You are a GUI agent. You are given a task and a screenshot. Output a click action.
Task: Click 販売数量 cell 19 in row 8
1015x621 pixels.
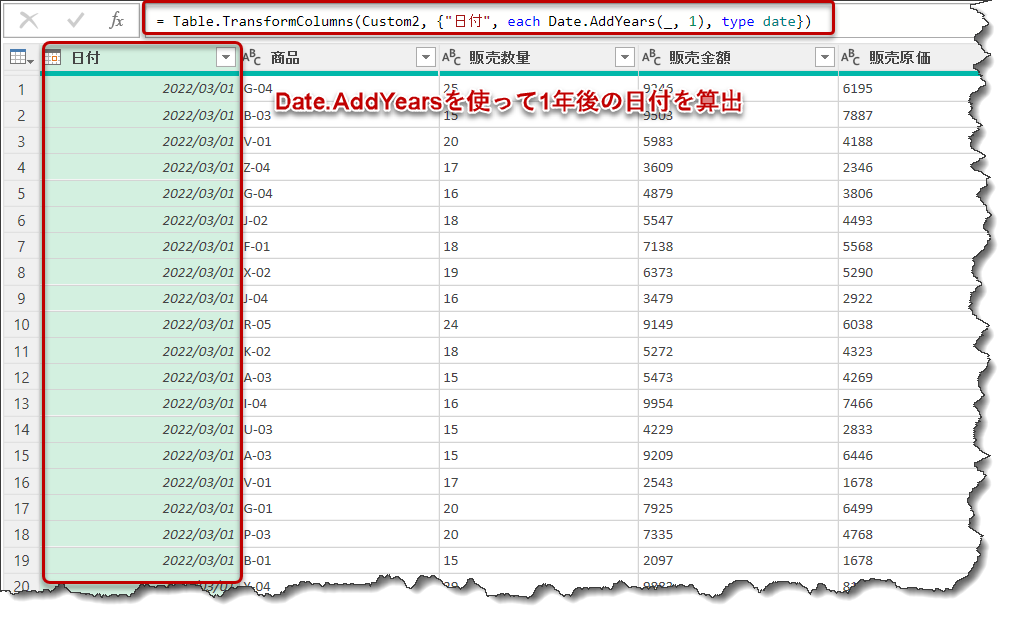tap(539, 273)
